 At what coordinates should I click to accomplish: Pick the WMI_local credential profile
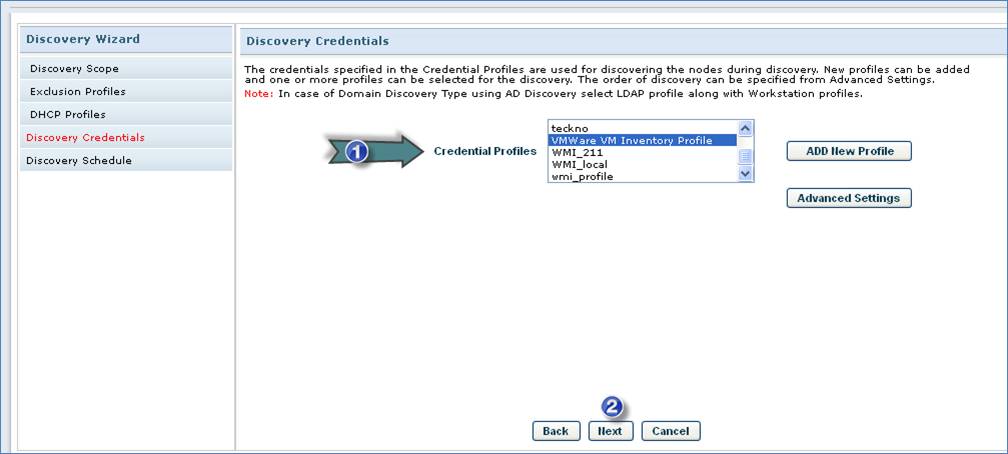click(580, 165)
